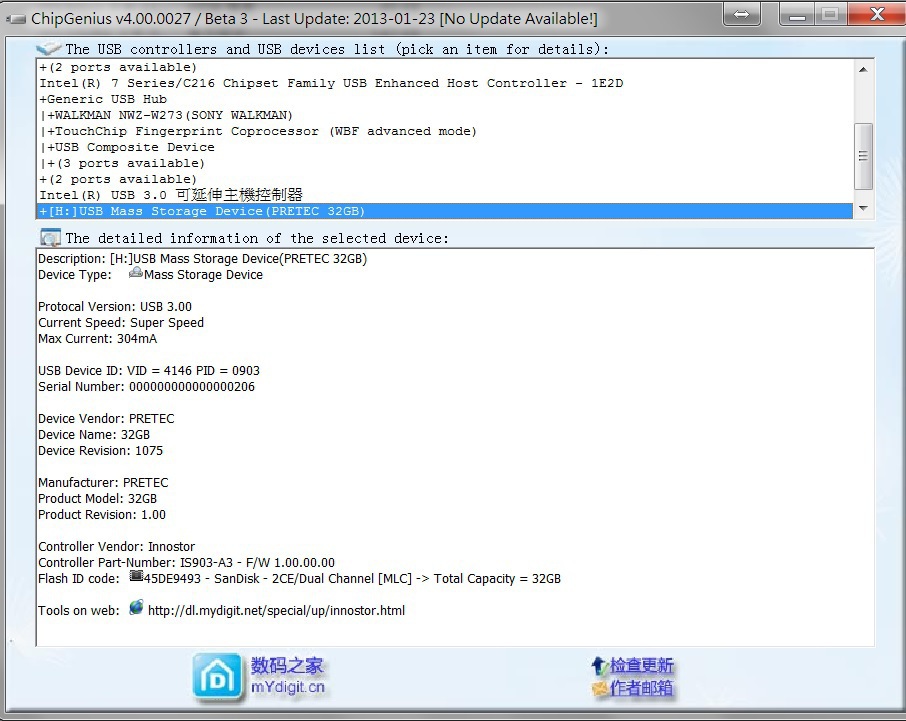Click the flash chip icon beside Flash ID code
Viewport: 906px width, 721px height.
136,576
